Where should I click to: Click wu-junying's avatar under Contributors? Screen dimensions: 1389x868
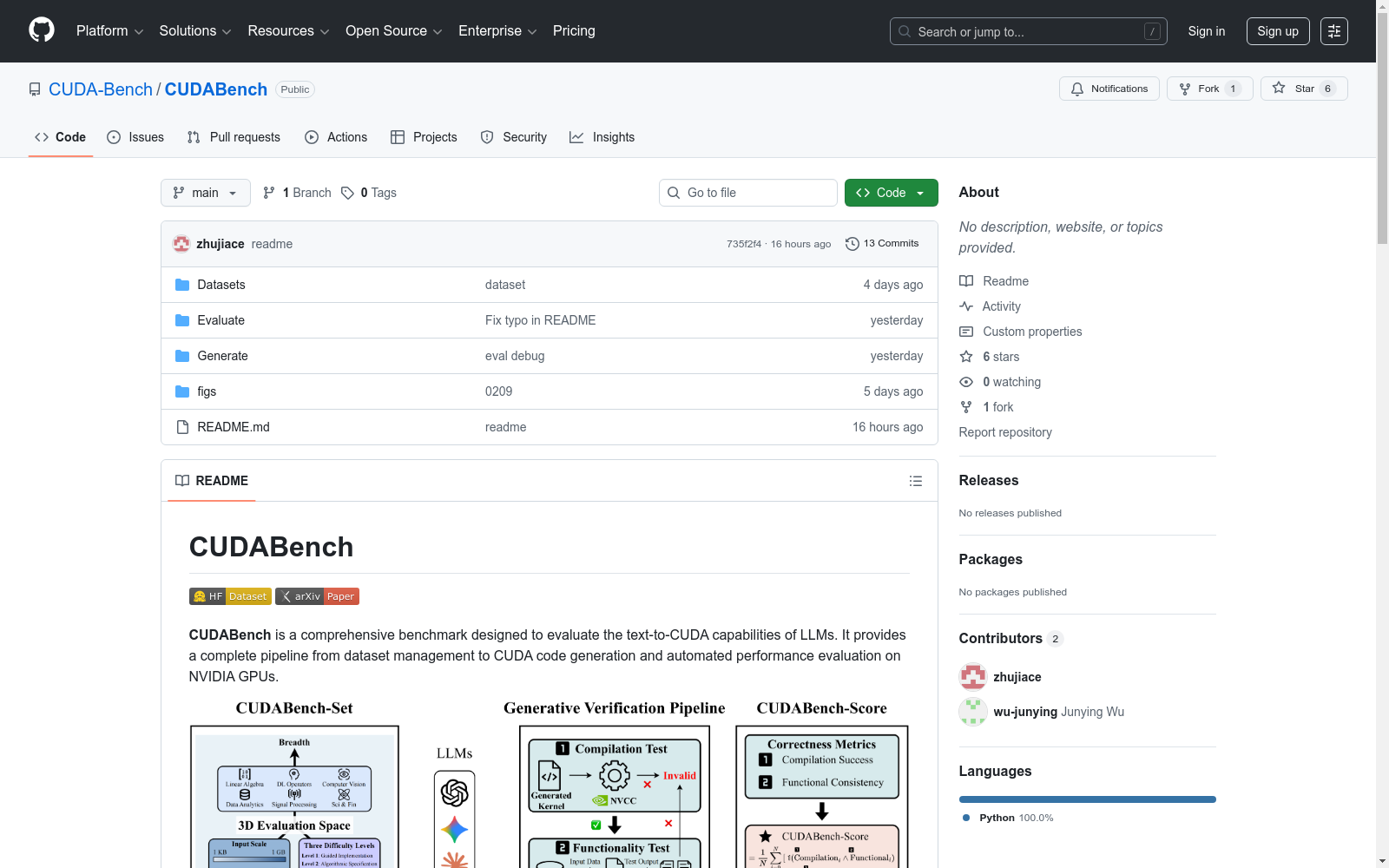point(973,712)
